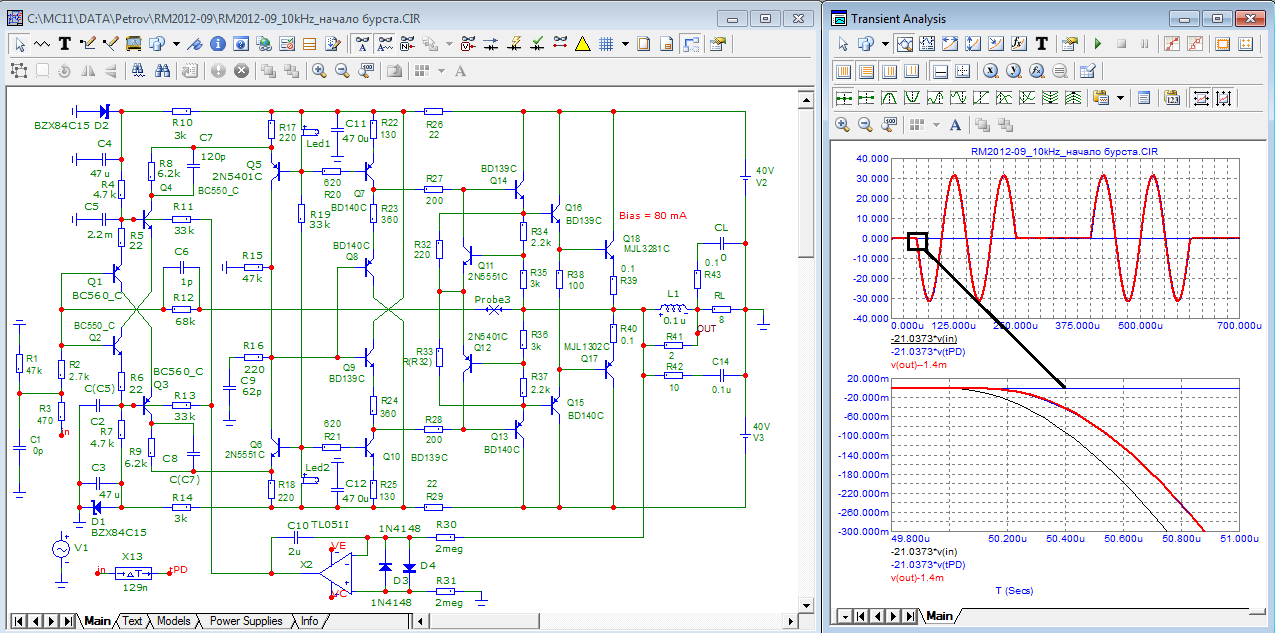Click the blue Info mode icon
1275x633 pixels.
point(217,44)
